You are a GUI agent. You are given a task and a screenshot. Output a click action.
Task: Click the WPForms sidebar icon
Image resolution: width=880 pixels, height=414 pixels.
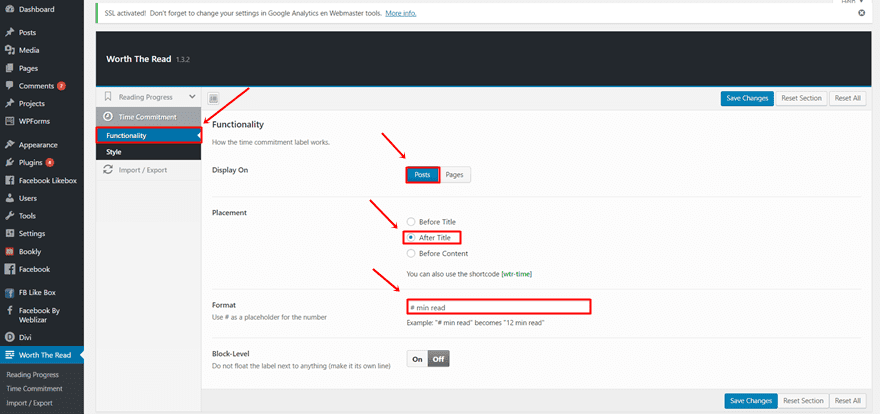tap(10, 121)
